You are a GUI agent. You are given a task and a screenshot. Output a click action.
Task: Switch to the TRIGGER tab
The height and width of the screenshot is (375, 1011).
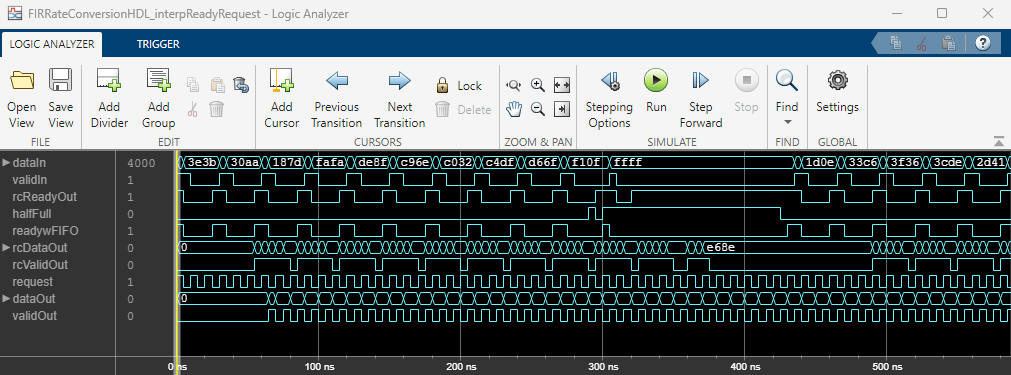[x=158, y=44]
